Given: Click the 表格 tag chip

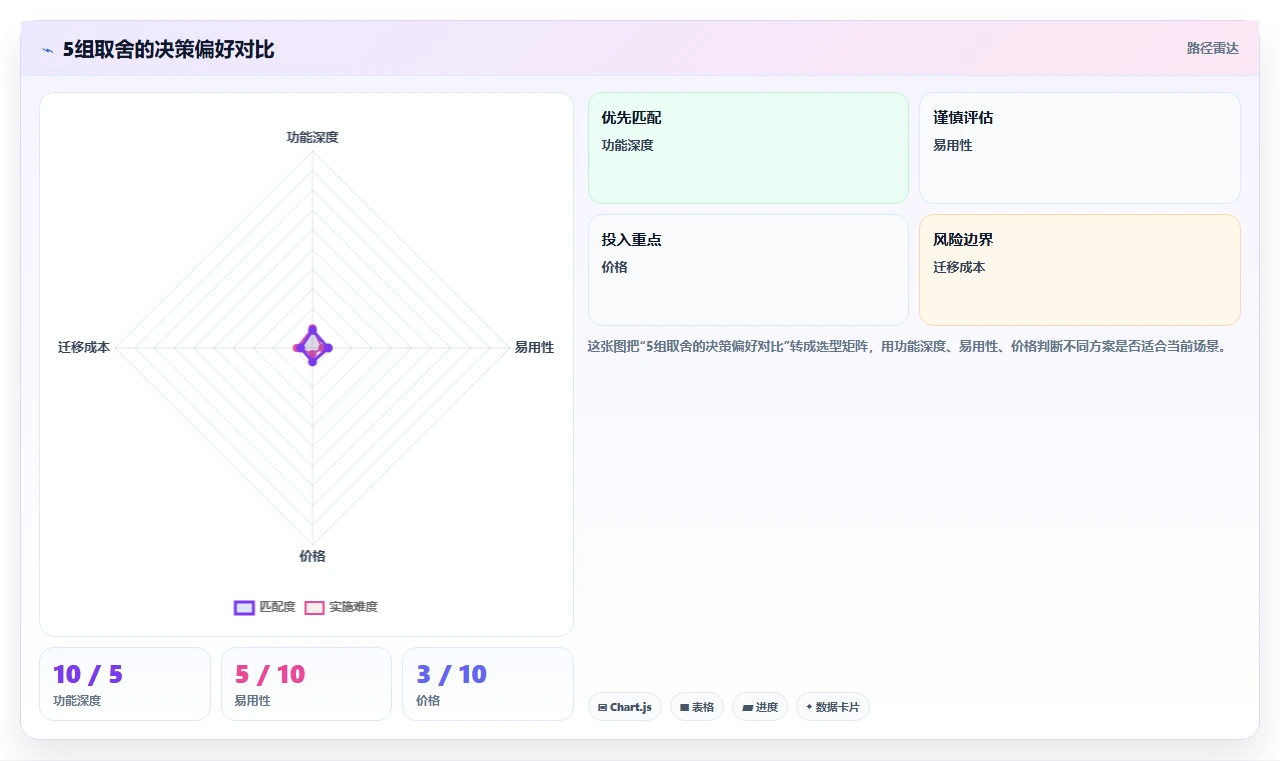Looking at the screenshot, I should [696, 707].
